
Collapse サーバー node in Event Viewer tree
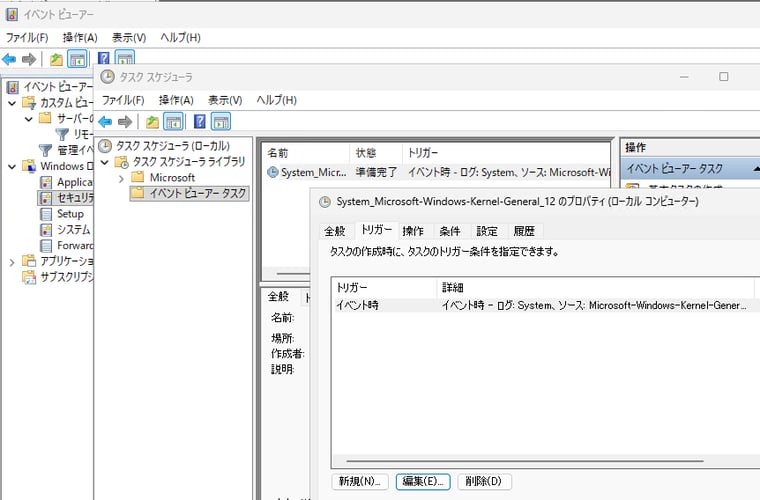[28, 119]
